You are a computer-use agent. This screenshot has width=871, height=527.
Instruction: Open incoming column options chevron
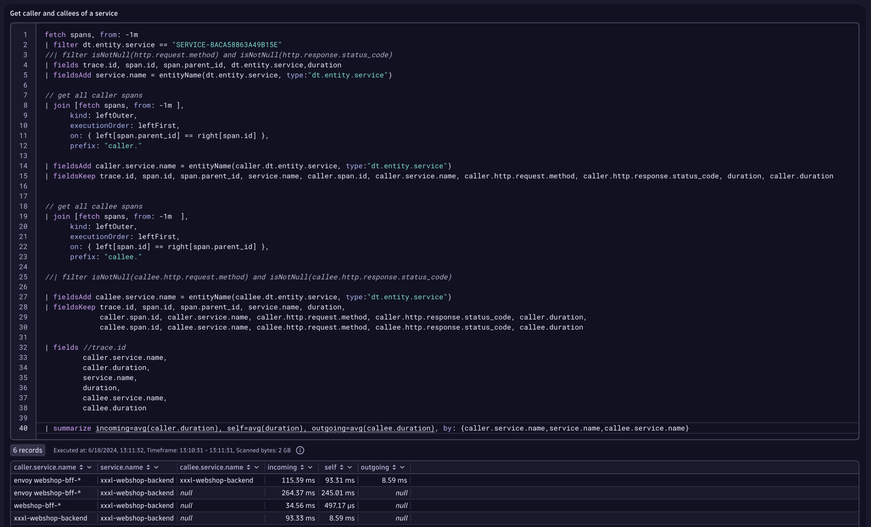click(310, 468)
